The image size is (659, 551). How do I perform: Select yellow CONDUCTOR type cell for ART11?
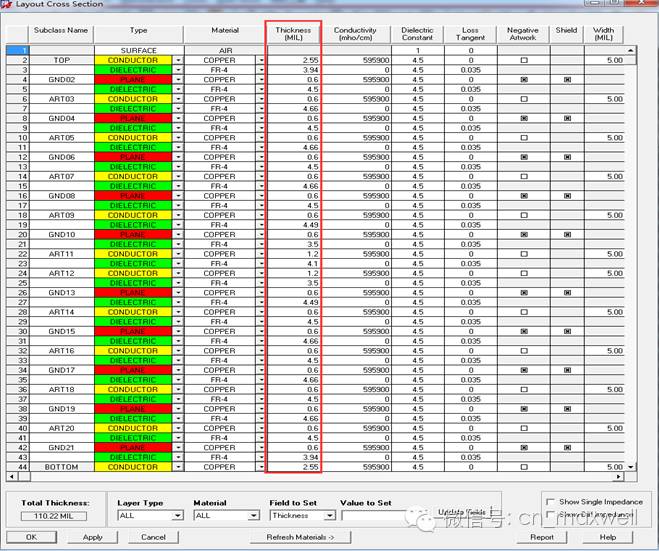pos(132,254)
